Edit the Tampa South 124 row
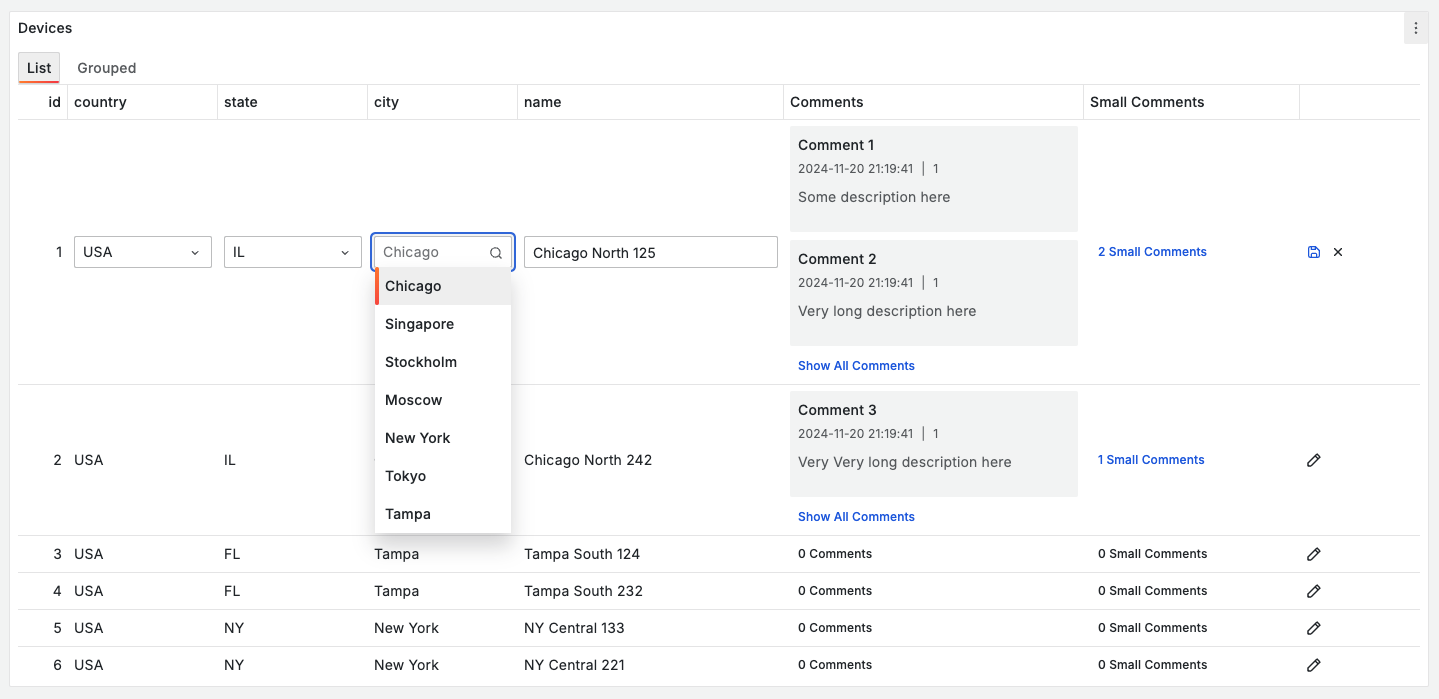The width and height of the screenshot is (1439, 699). [x=1314, y=554]
